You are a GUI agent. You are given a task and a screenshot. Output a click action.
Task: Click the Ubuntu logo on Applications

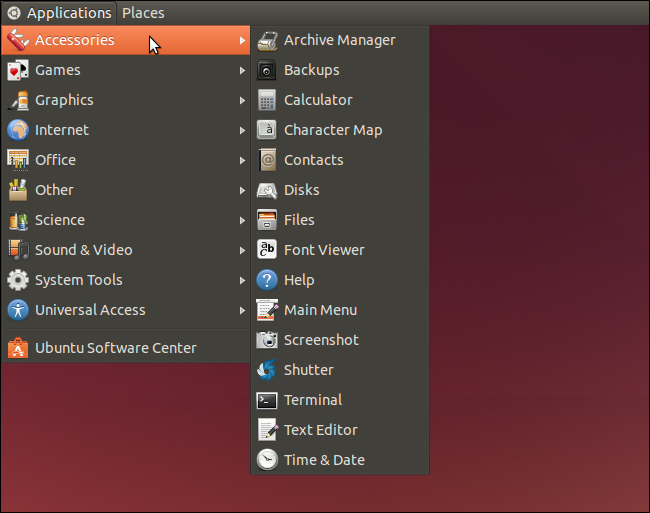(14, 13)
